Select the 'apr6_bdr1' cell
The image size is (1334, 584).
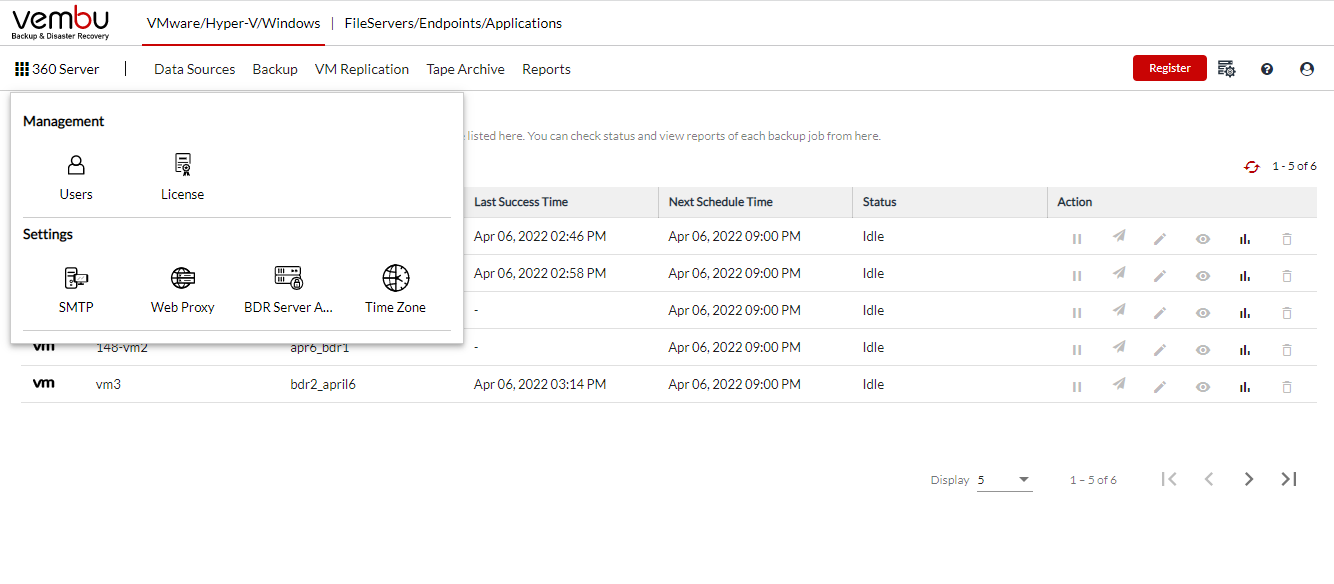click(320, 347)
